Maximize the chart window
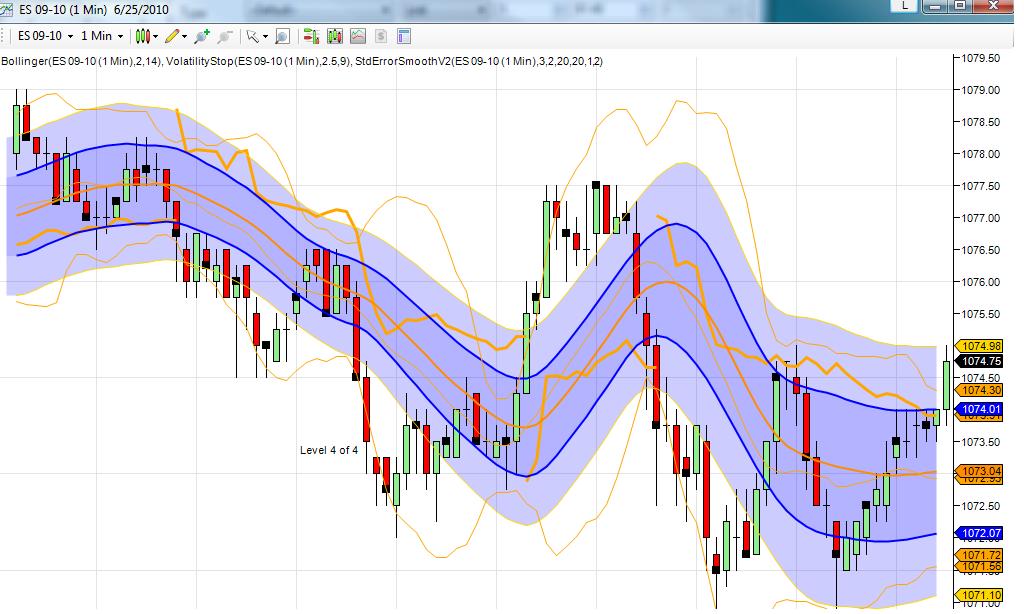 [x=960, y=6]
